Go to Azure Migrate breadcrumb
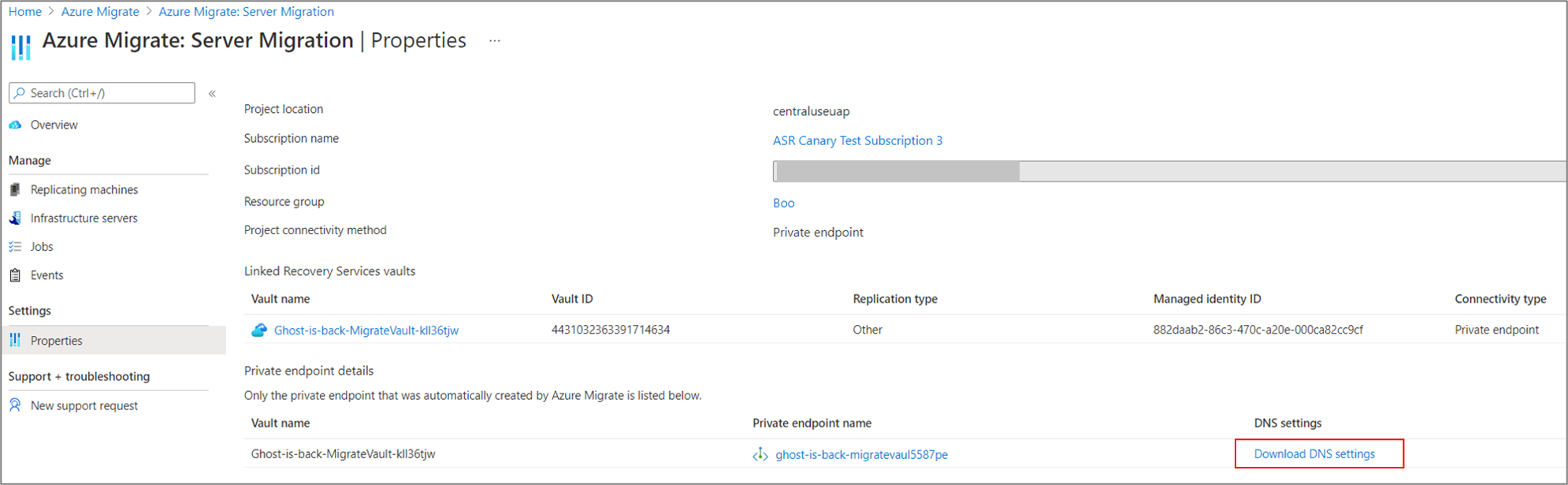 (100, 11)
